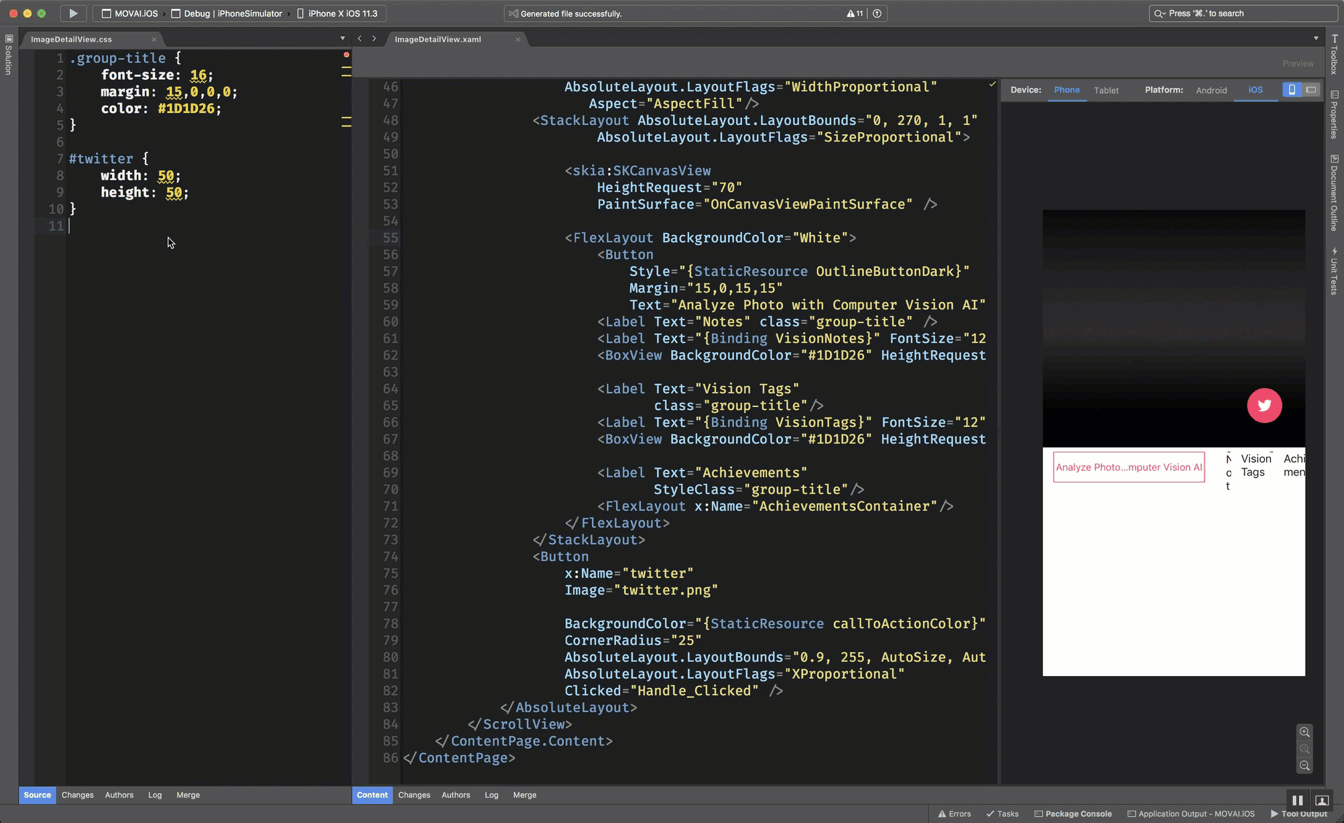Select the Content view of XAML editor
The height and width of the screenshot is (823, 1344).
[x=372, y=795]
